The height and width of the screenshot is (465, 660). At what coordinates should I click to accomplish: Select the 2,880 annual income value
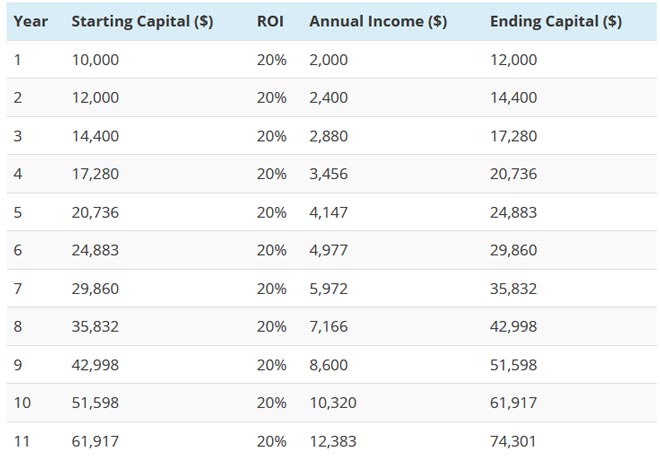point(329,136)
